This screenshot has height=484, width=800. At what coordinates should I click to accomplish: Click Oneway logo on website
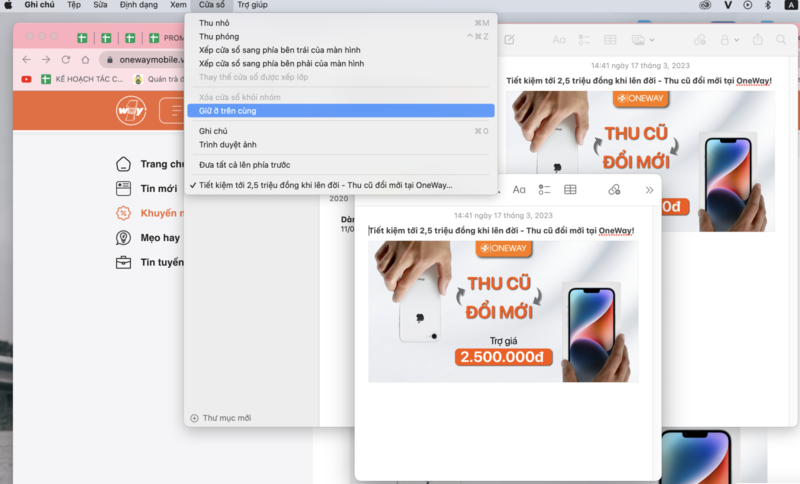pos(131,110)
